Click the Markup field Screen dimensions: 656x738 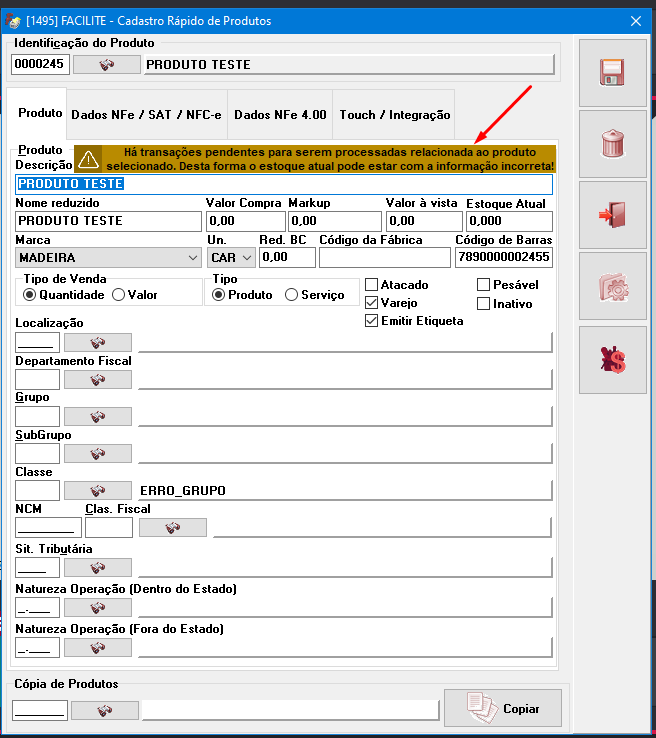pos(335,221)
